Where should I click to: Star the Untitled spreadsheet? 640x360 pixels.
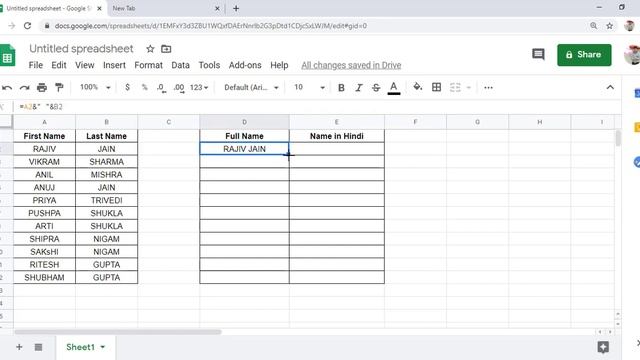[150, 49]
